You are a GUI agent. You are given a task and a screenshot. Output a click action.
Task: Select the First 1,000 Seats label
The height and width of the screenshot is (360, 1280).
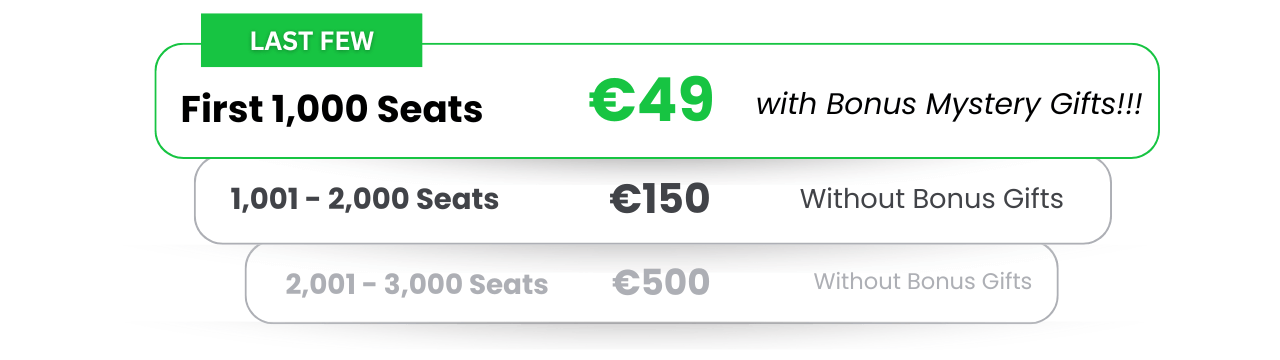click(x=331, y=109)
